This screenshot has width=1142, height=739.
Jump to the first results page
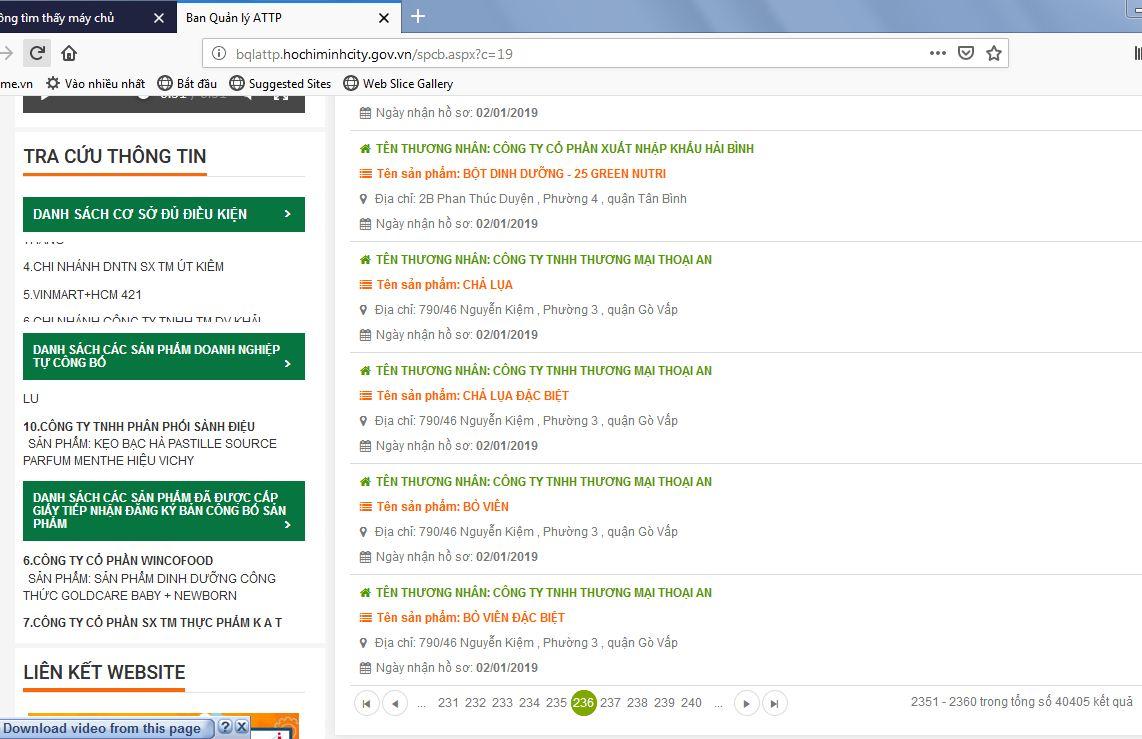coord(366,703)
